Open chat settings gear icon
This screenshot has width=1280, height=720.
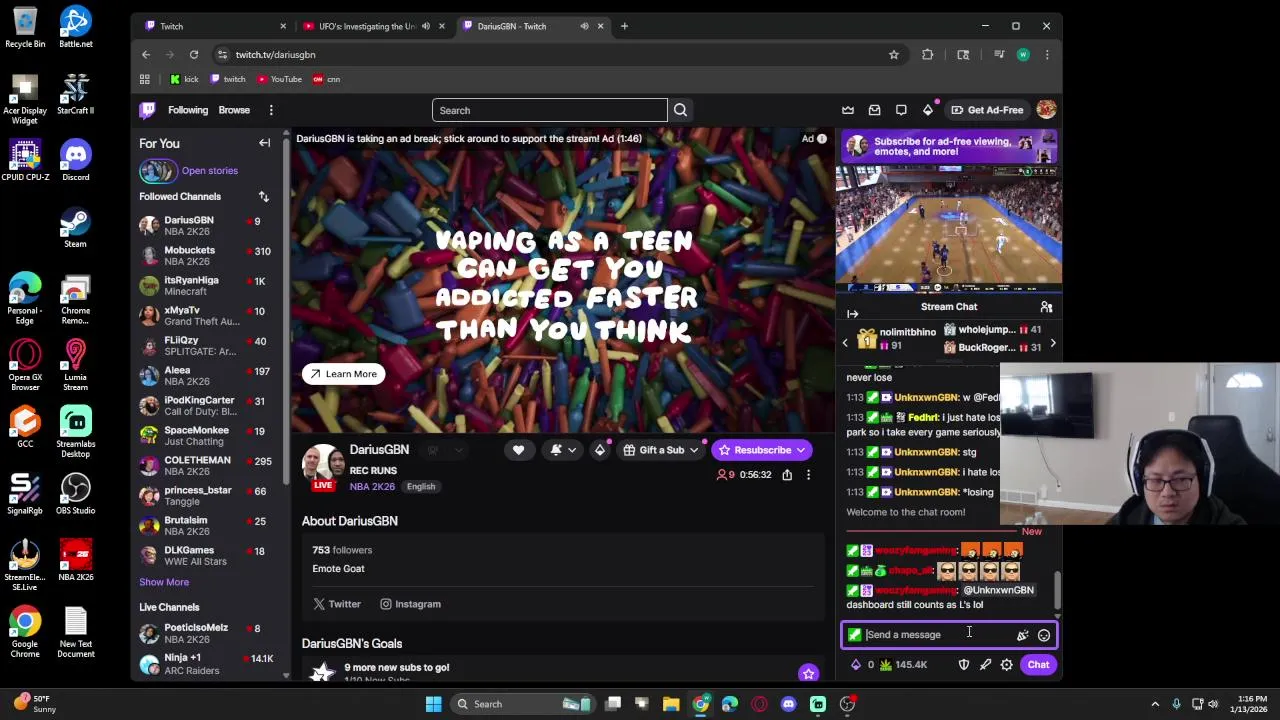[x=1006, y=665]
